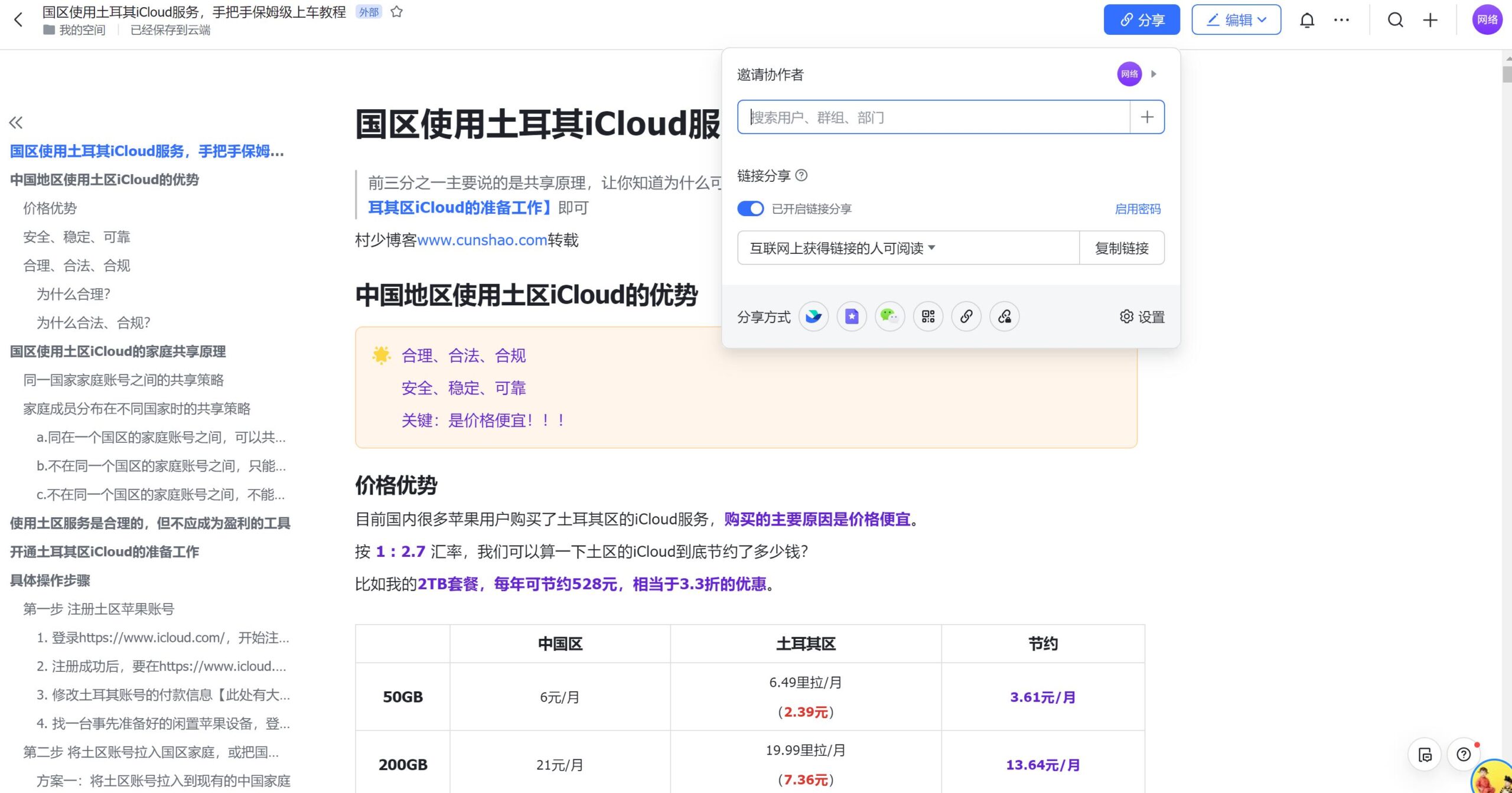Jump to 为什么合理? outline item

(73, 294)
